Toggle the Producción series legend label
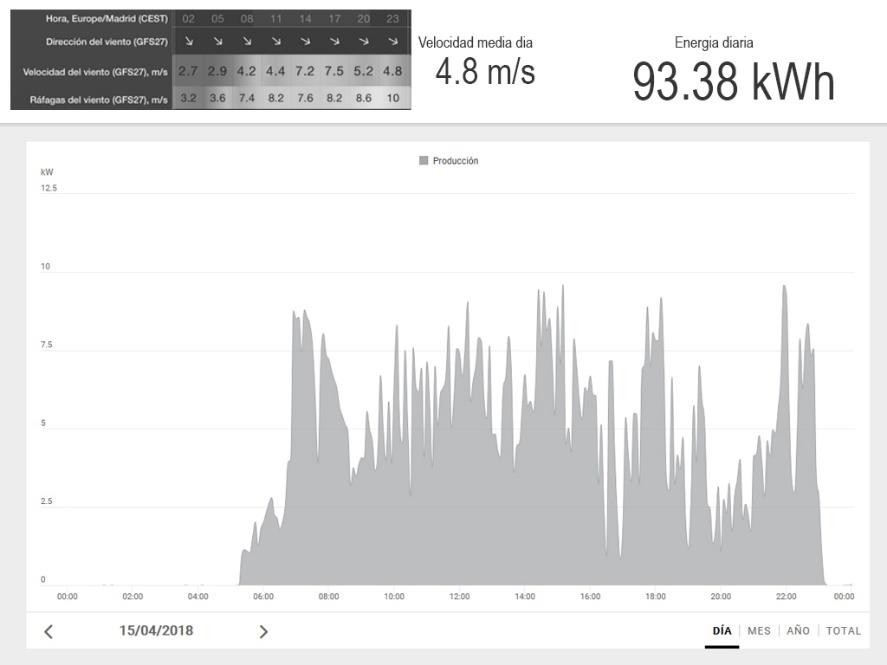This screenshot has height=665, width=887. point(455,161)
